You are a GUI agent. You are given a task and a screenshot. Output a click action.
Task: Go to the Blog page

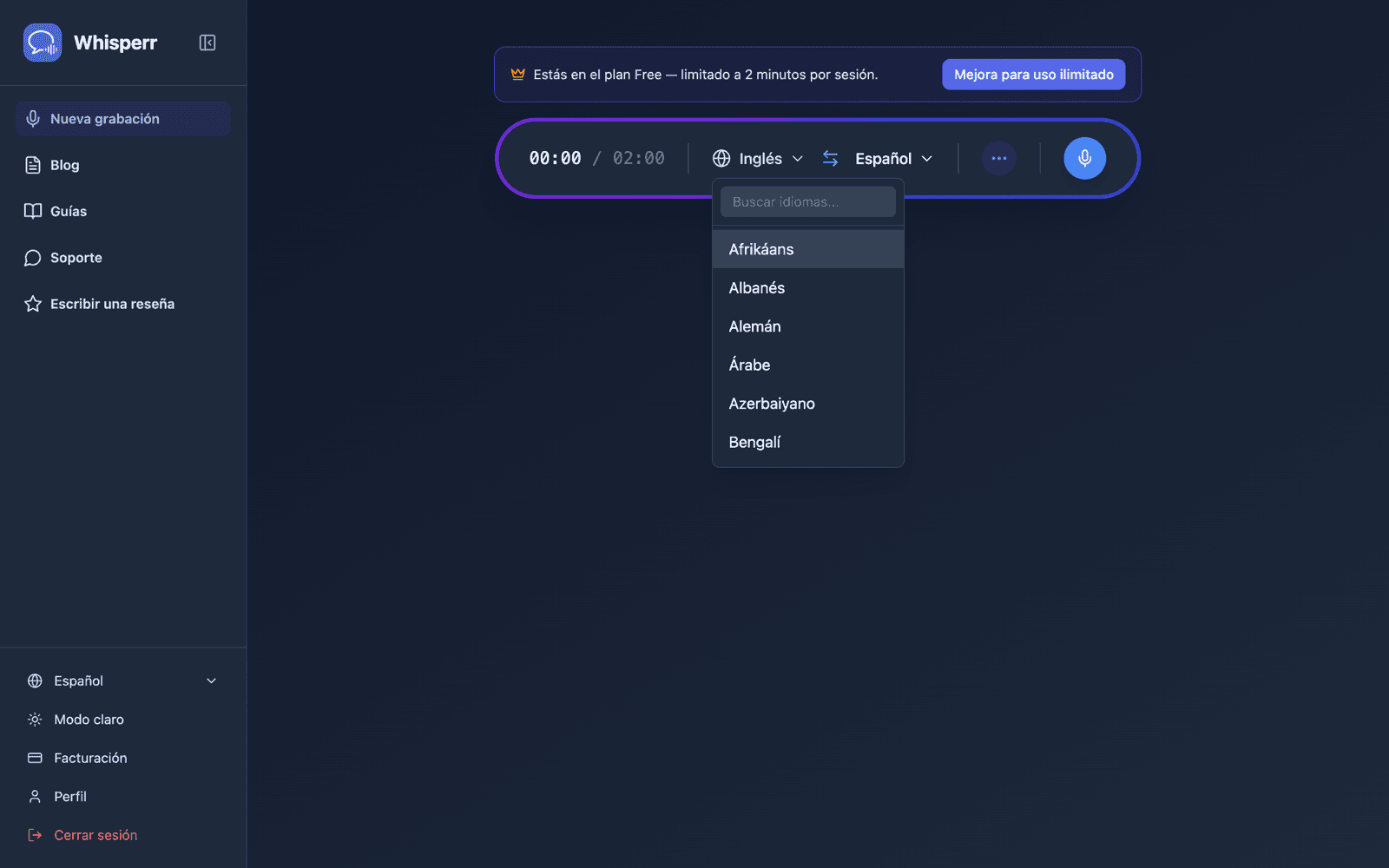pos(123,165)
